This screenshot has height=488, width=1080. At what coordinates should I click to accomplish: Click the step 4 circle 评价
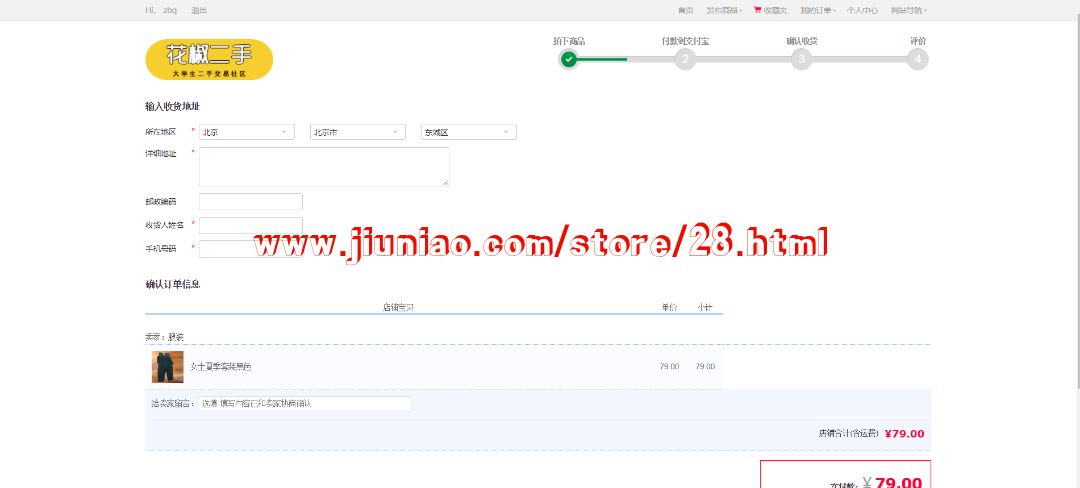pos(917,59)
